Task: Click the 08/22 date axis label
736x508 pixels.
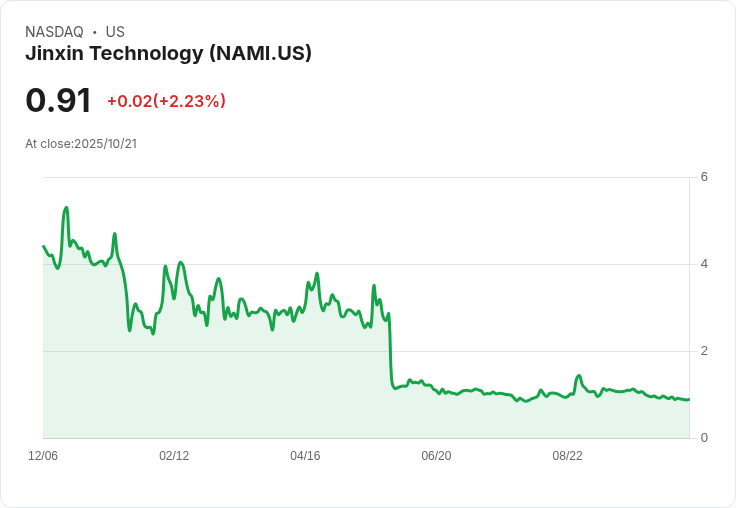Action: [x=567, y=456]
